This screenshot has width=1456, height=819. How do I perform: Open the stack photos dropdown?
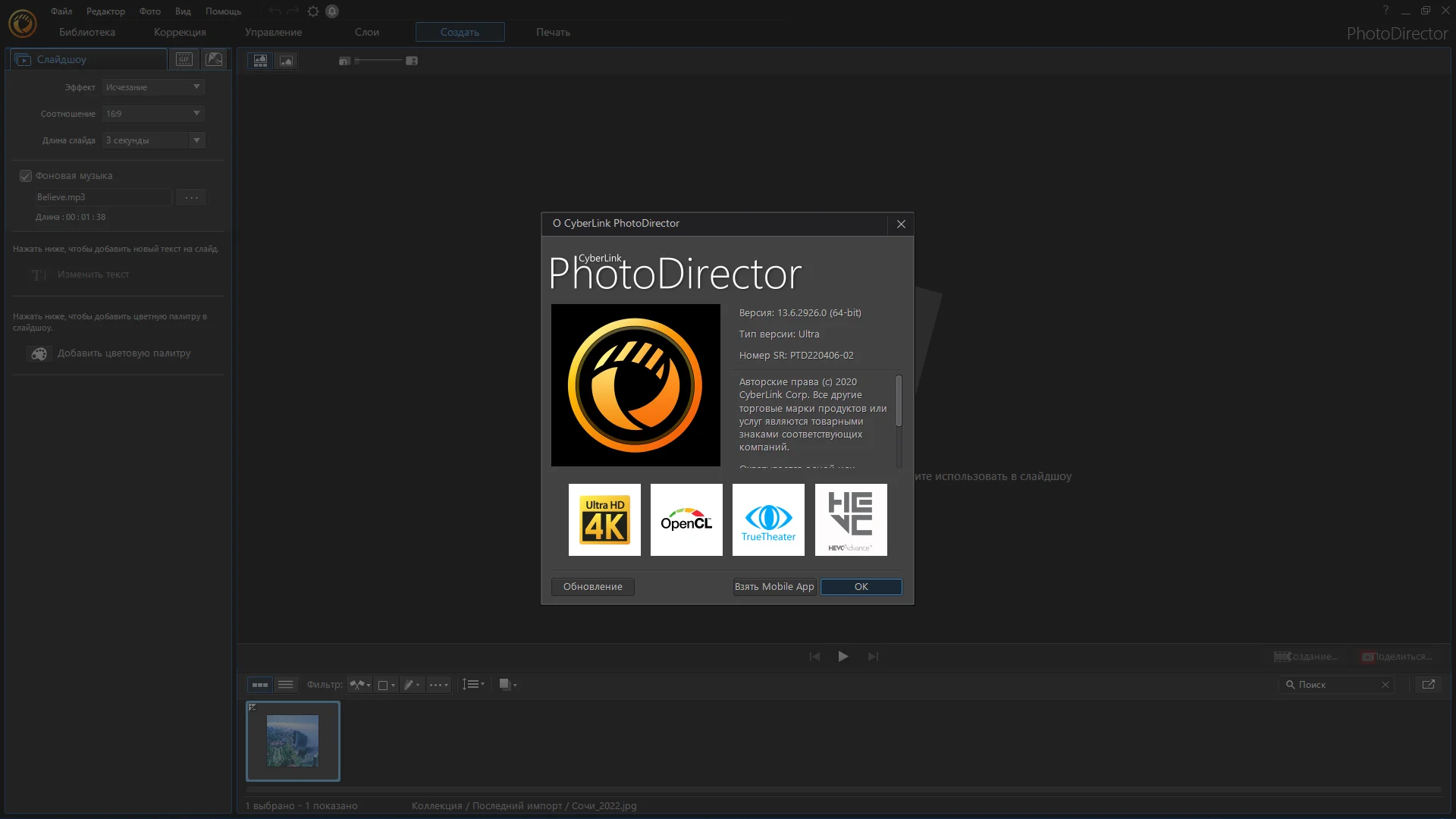508,685
